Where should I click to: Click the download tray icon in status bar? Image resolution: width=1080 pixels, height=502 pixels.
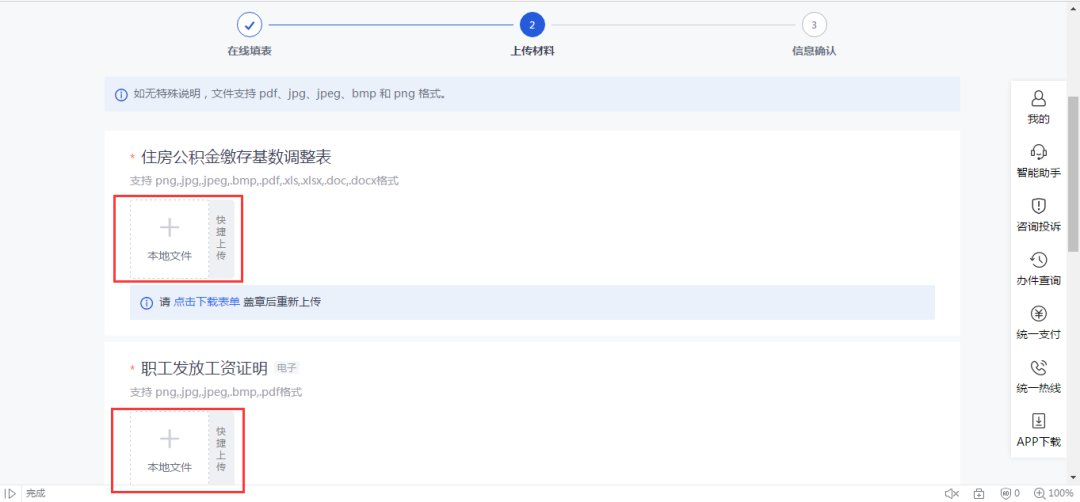click(x=979, y=493)
